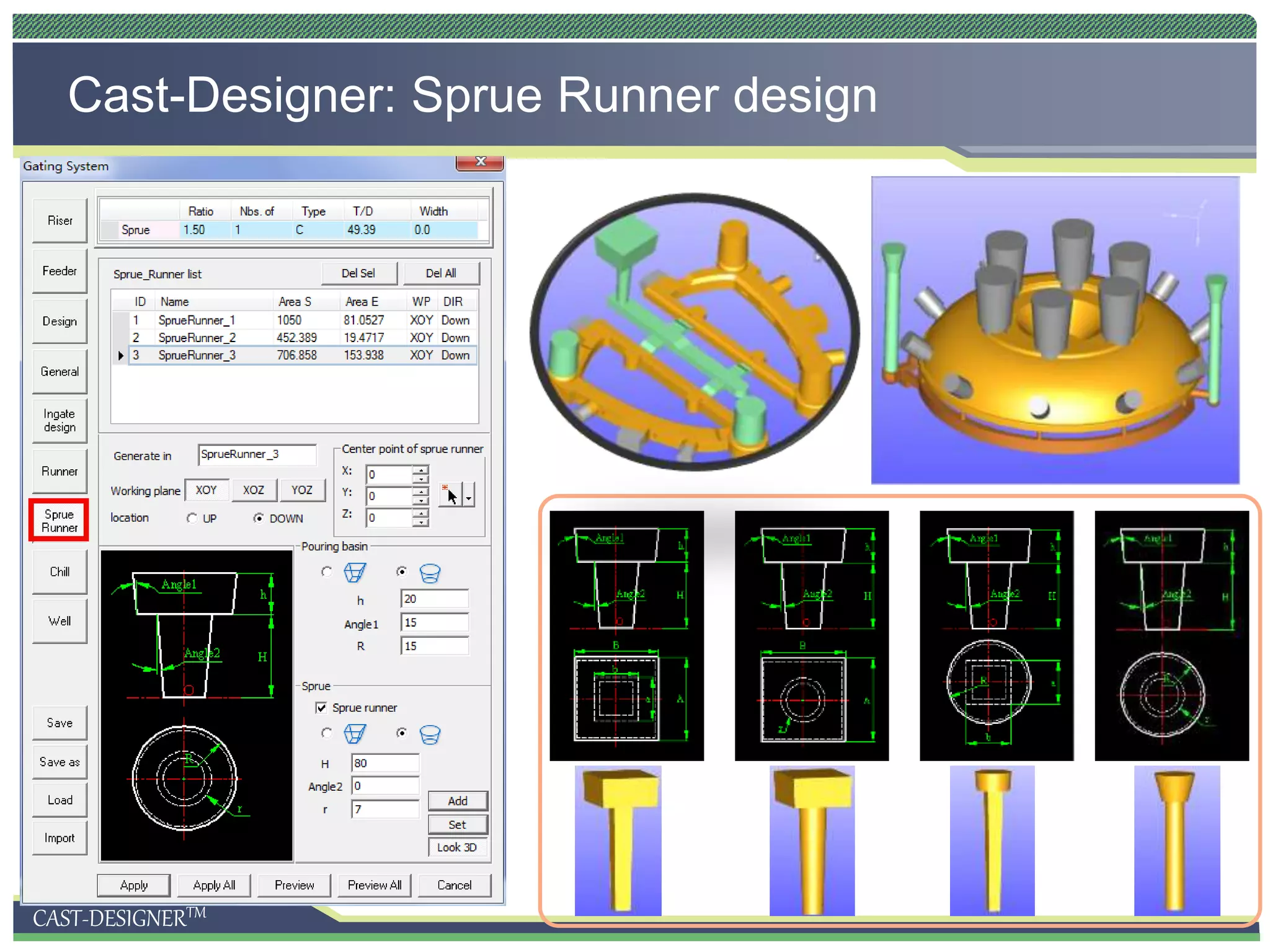Select square pouring basin radio button

coord(327,571)
